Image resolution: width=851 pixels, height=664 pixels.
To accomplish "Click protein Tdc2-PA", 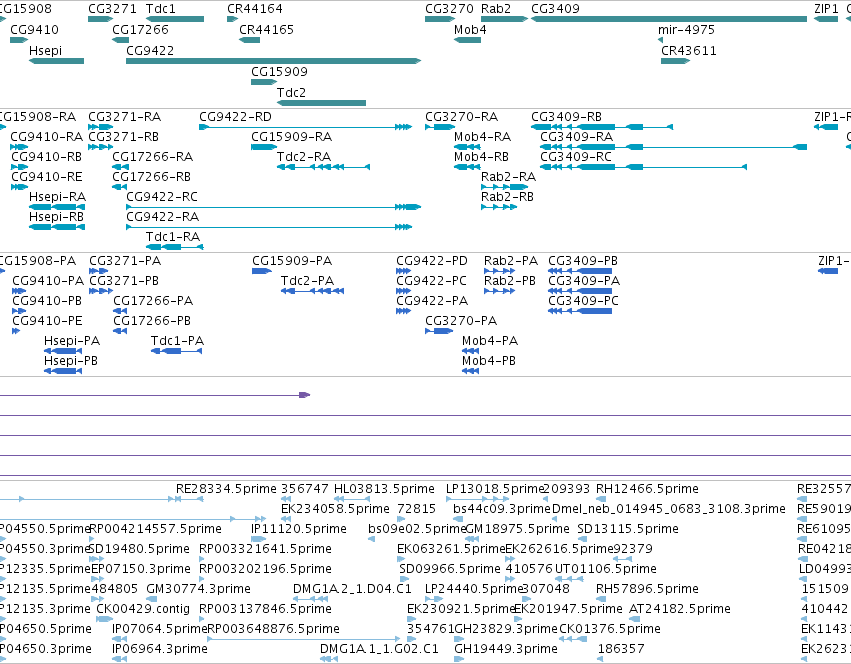I will click(307, 281).
